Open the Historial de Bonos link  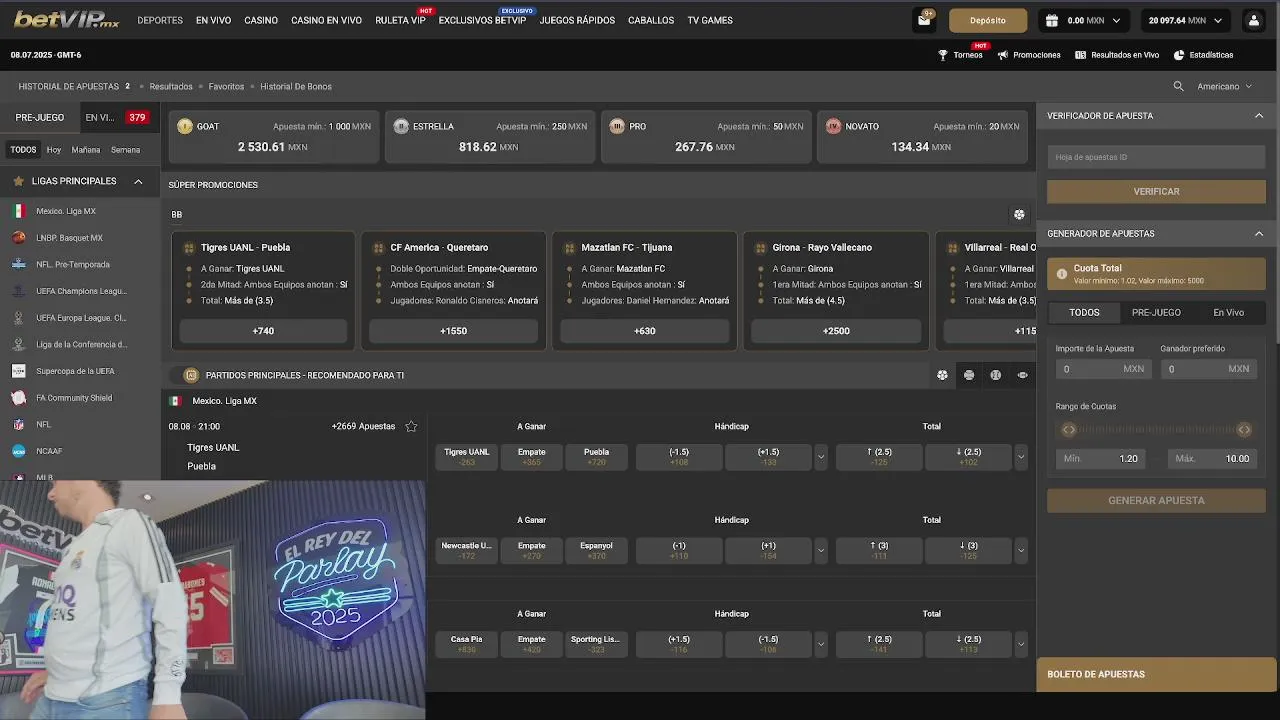[x=296, y=86]
